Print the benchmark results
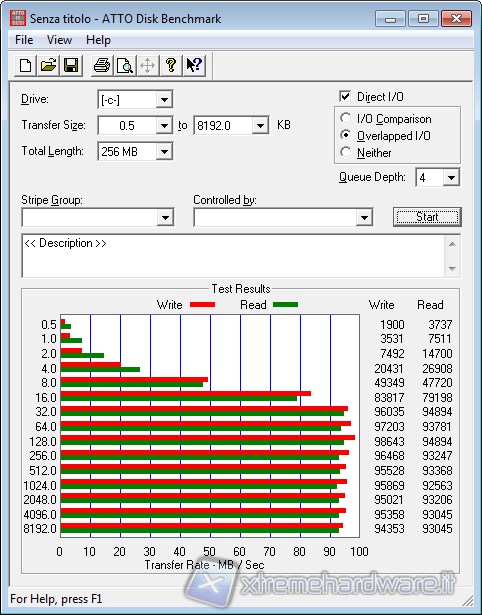Viewport: 482px width, 615px height. pyautogui.click(x=102, y=65)
